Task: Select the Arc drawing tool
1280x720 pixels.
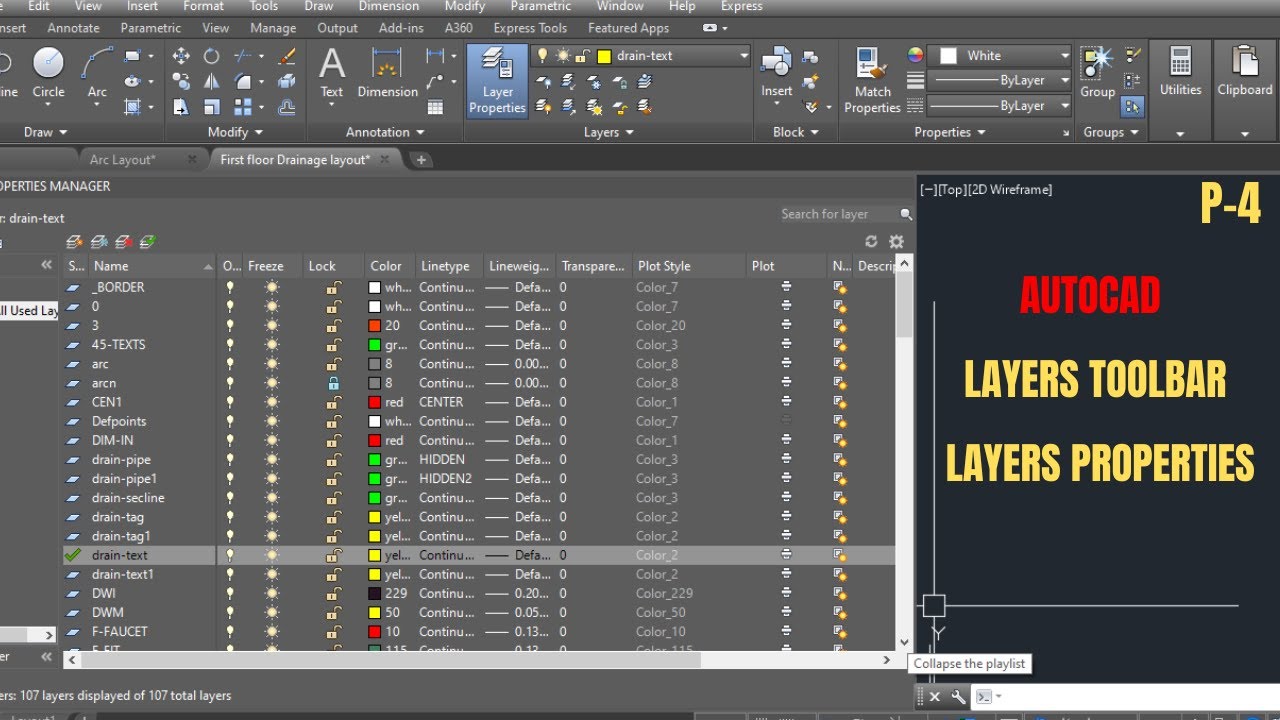Action: tap(97, 73)
